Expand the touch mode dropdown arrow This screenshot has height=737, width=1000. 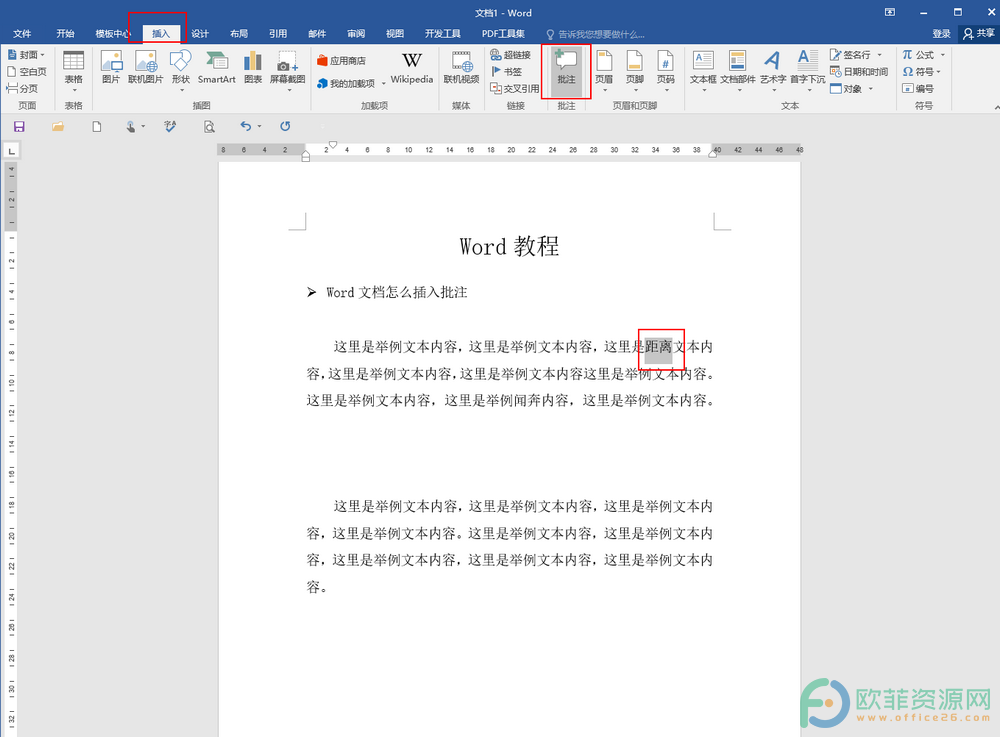(143, 126)
